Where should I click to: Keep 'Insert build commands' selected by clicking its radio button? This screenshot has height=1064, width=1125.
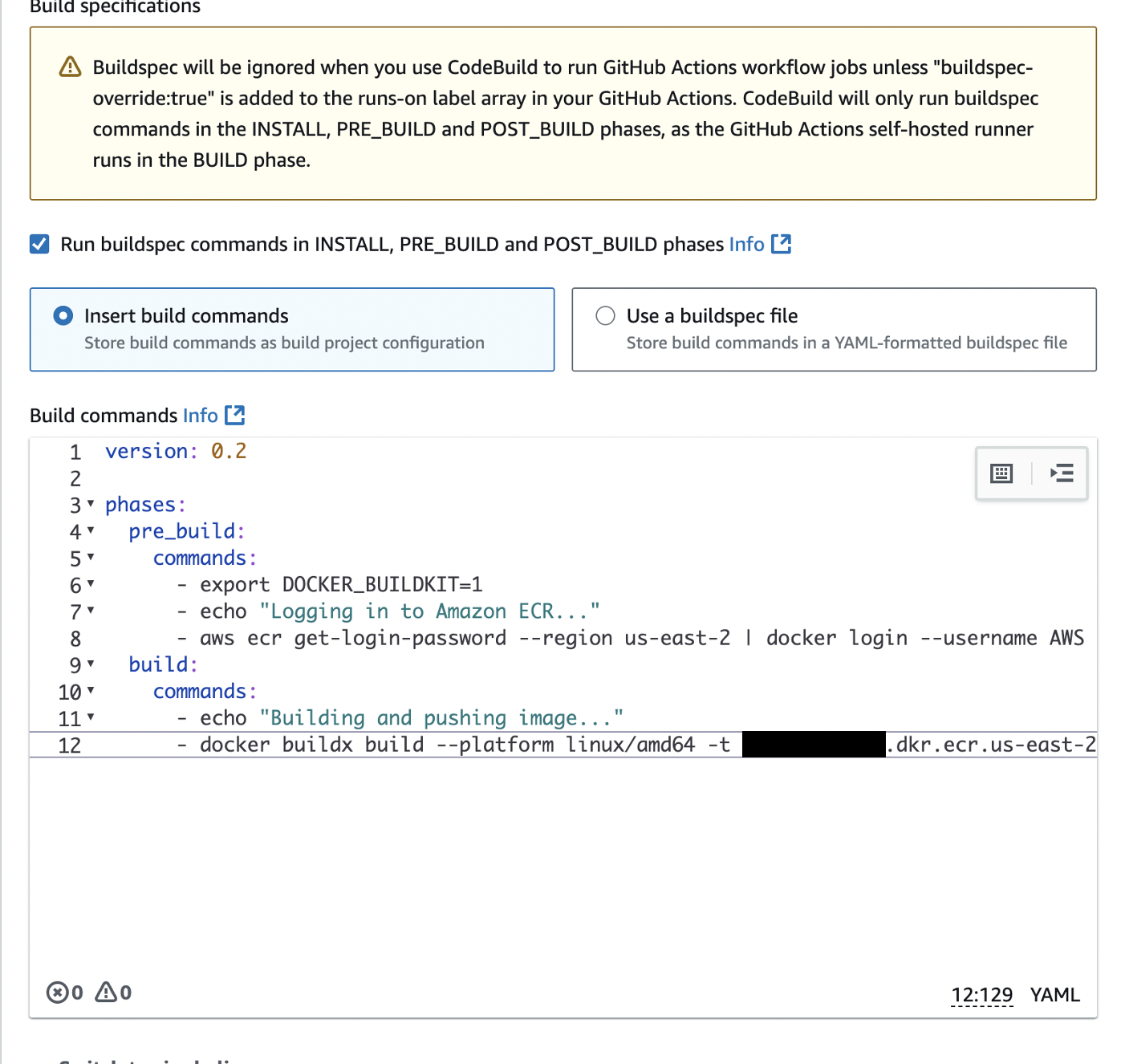point(63,315)
